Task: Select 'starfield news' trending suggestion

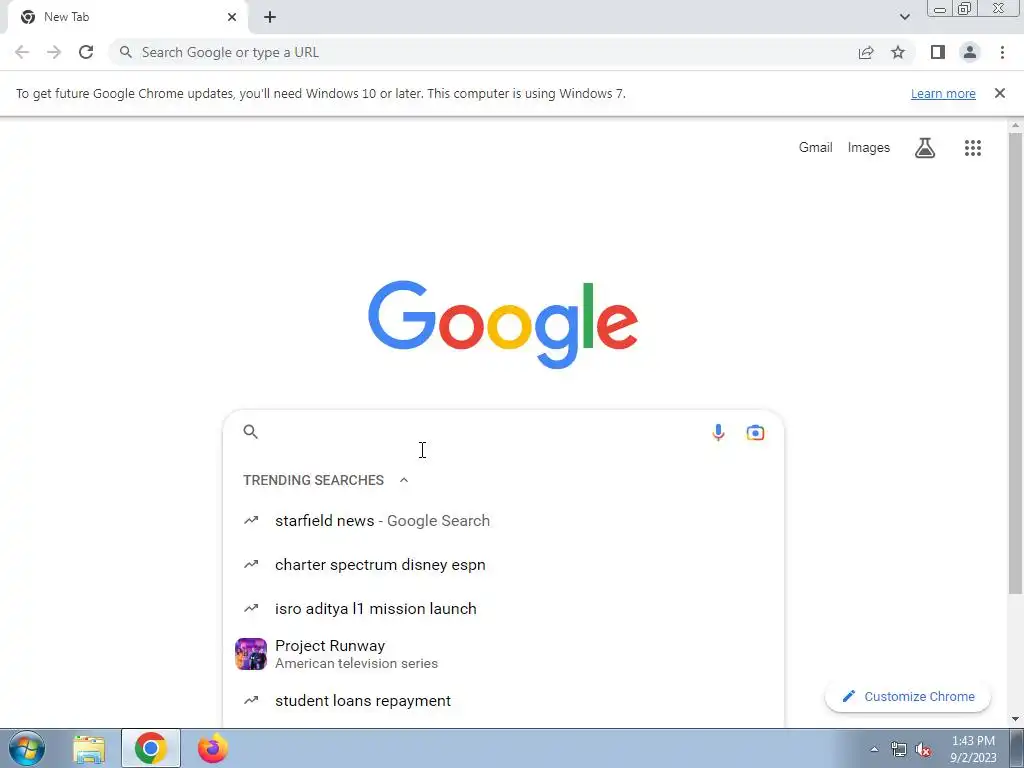Action: (x=503, y=520)
